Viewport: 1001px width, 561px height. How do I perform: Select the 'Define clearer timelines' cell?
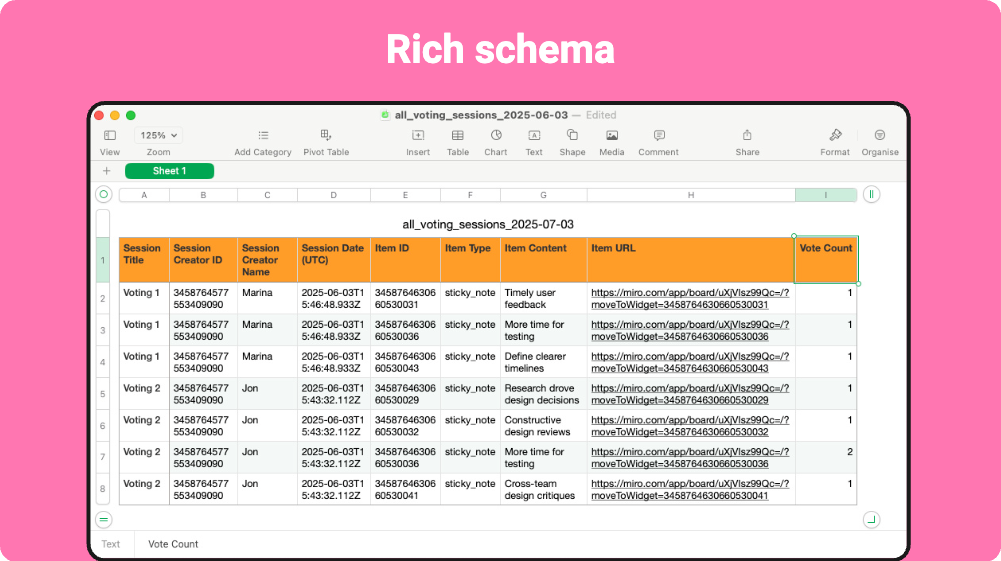coord(543,362)
